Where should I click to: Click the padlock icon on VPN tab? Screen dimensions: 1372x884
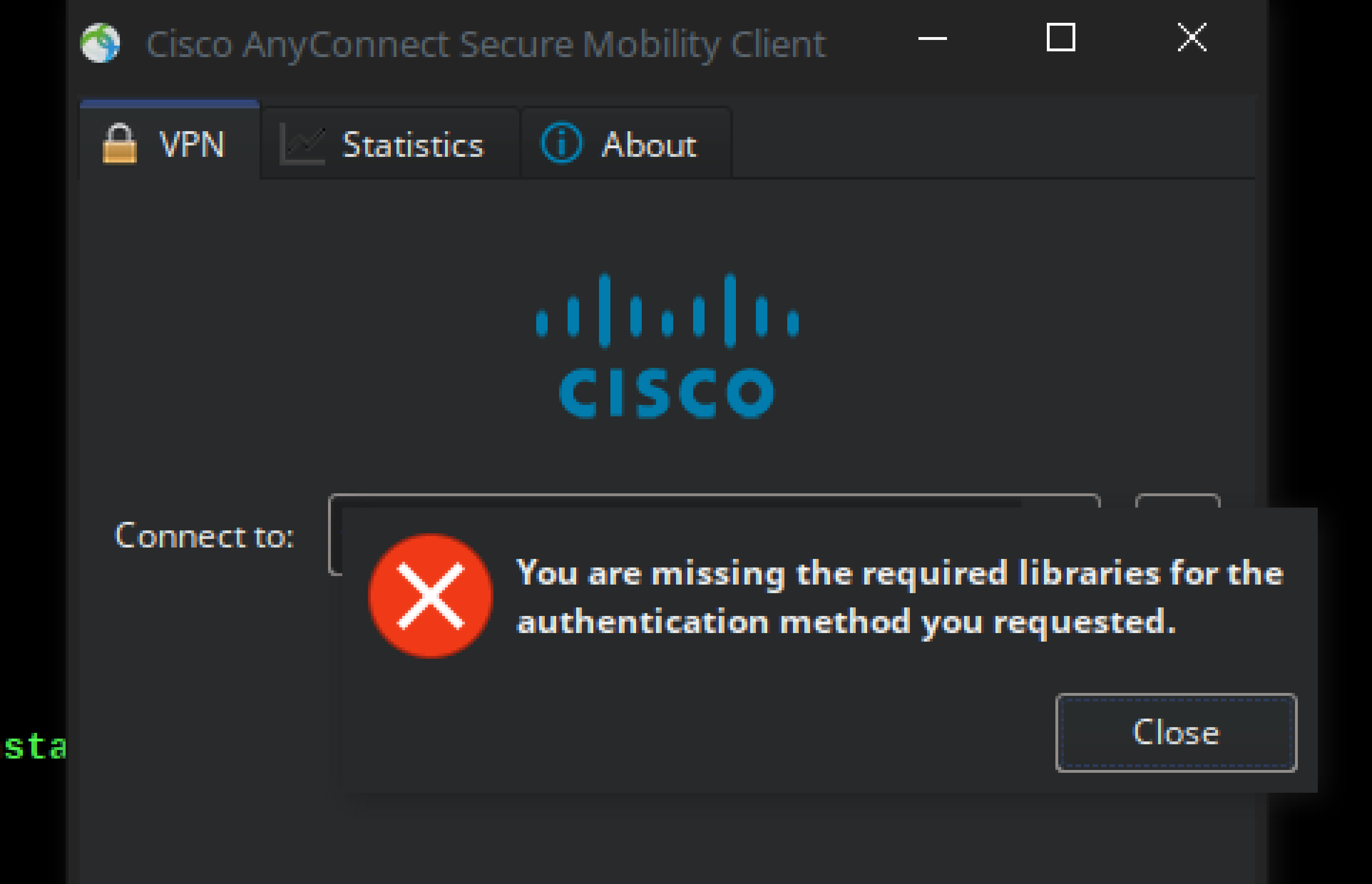click(119, 144)
